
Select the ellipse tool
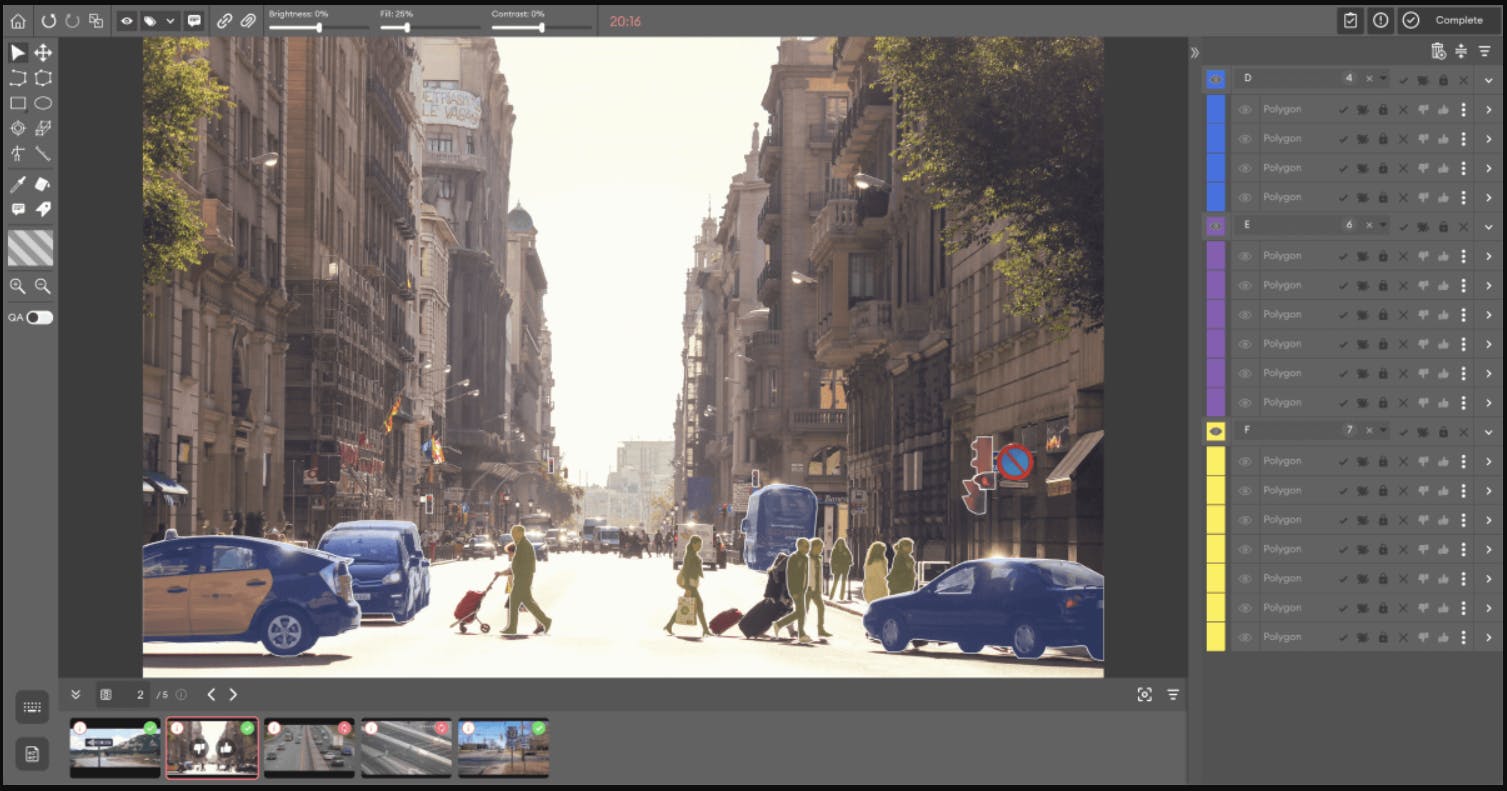click(x=43, y=103)
